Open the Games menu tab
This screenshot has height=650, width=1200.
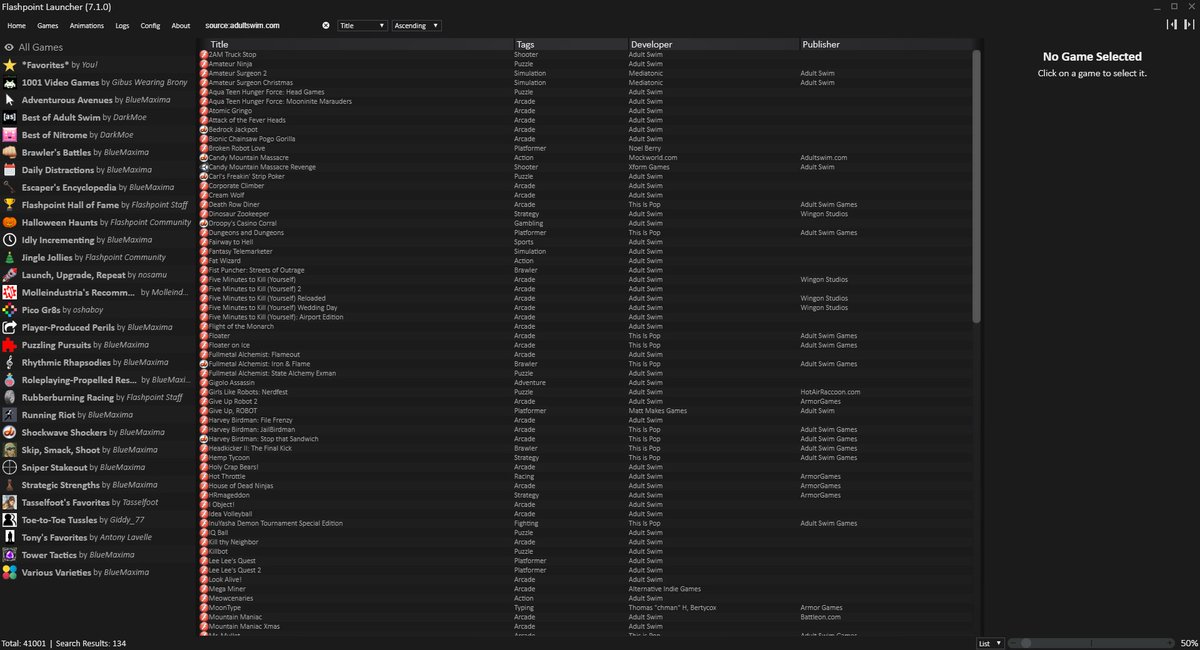47,25
